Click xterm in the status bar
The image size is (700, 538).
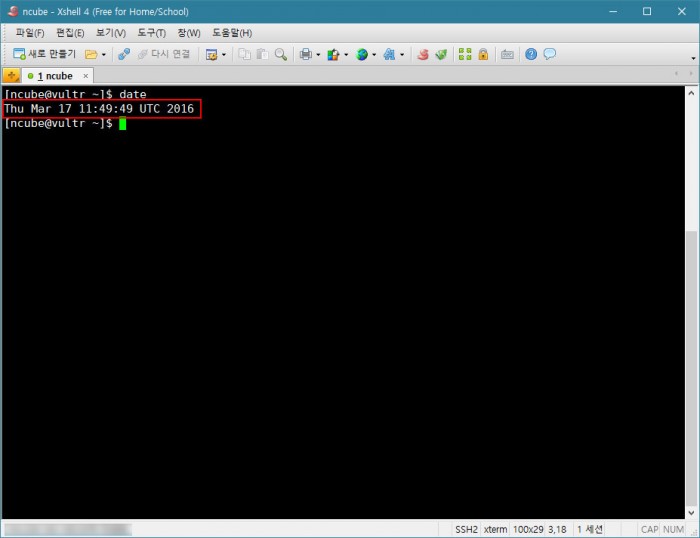[496, 530]
